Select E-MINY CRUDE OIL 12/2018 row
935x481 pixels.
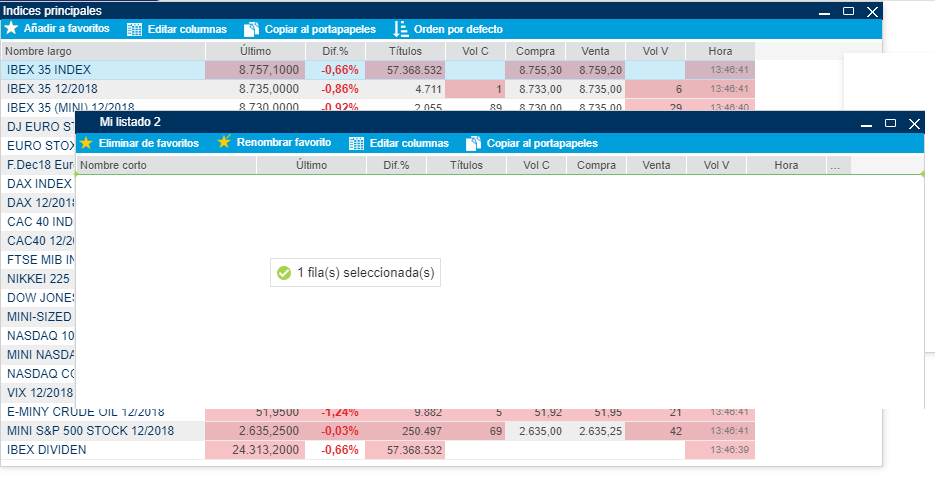378,412
